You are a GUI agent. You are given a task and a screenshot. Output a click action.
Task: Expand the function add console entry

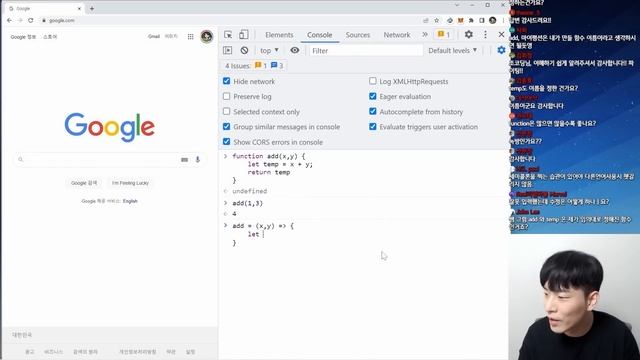225,156
